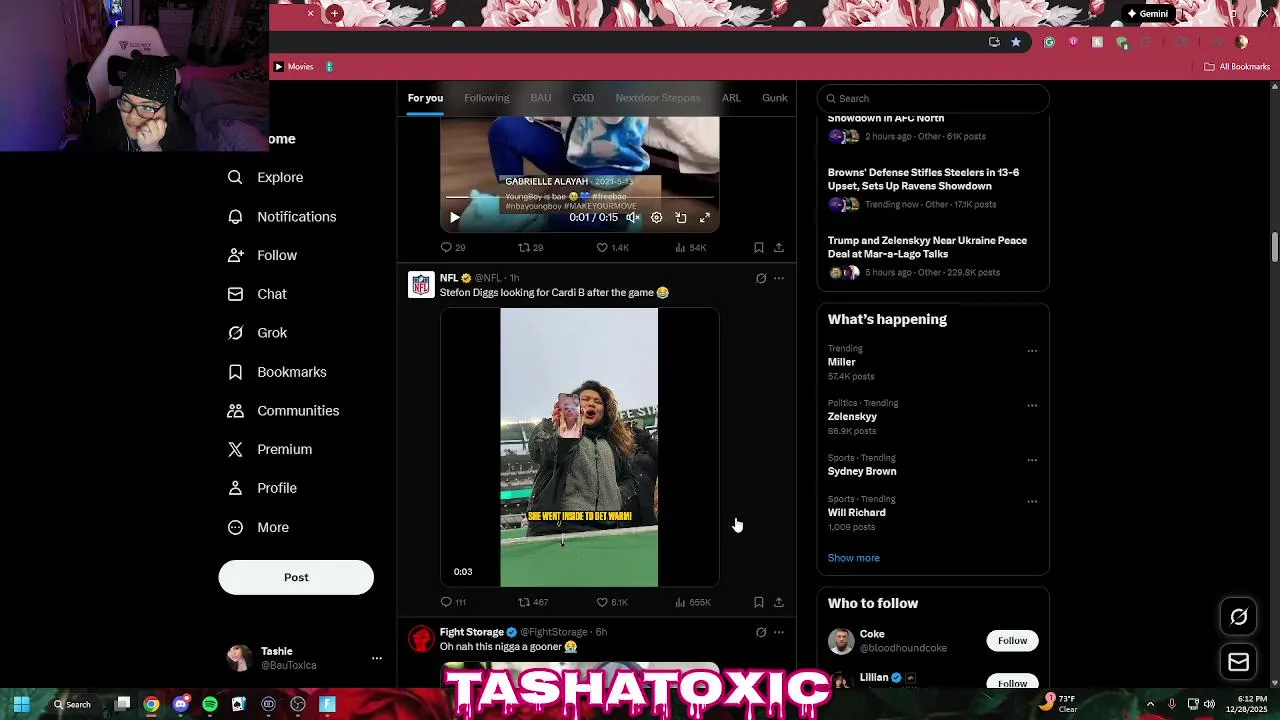1280x720 pixels.
Task: Switch to the Following tab
Action: coord(487,98)
